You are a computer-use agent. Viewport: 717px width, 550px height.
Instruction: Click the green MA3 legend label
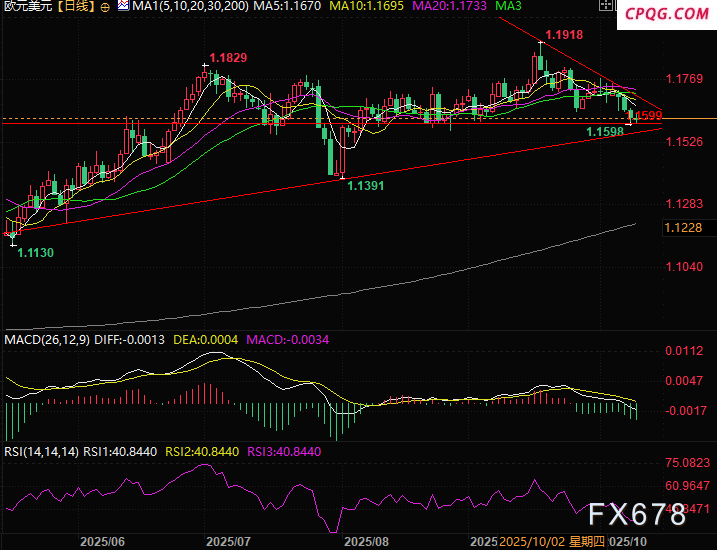(510, 7)
